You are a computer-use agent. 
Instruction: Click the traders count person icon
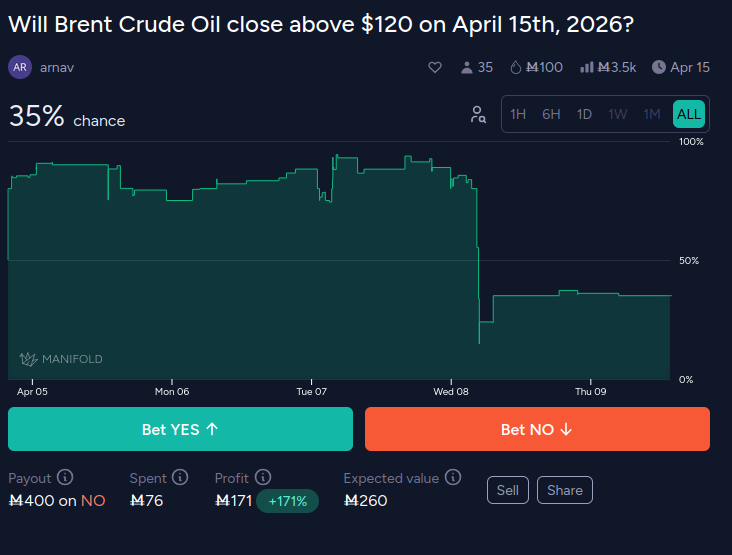466,67
